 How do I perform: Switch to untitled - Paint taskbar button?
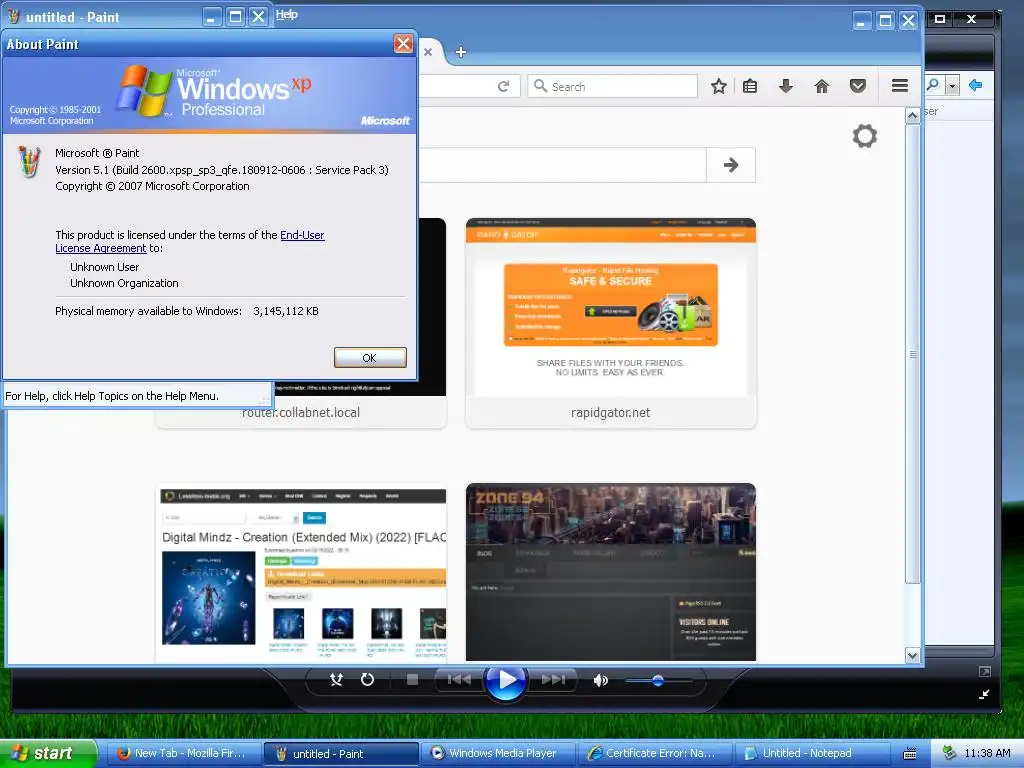(x=341, y=753)
